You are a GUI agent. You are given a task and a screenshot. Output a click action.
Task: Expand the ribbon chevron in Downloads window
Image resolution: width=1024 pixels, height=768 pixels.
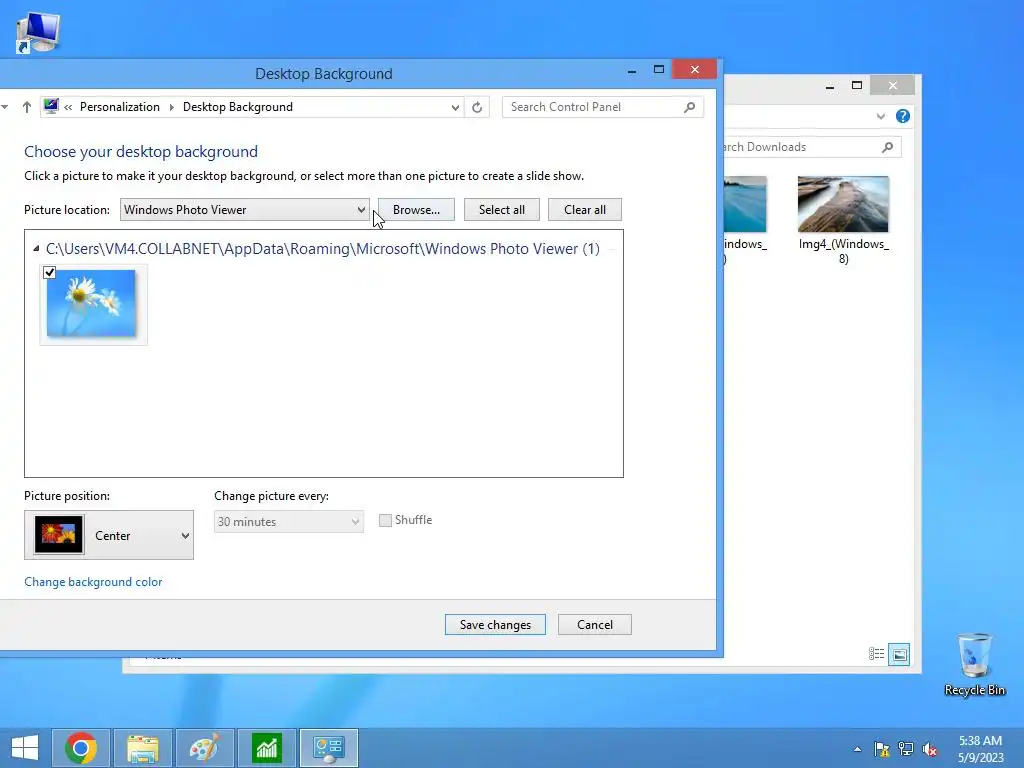880,116
